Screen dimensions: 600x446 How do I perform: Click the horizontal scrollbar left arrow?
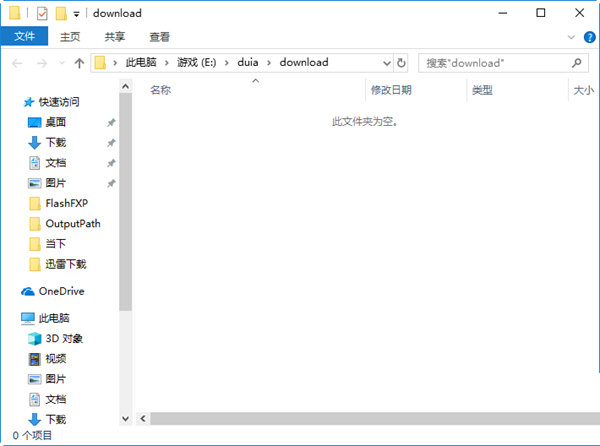click(143, 419)
